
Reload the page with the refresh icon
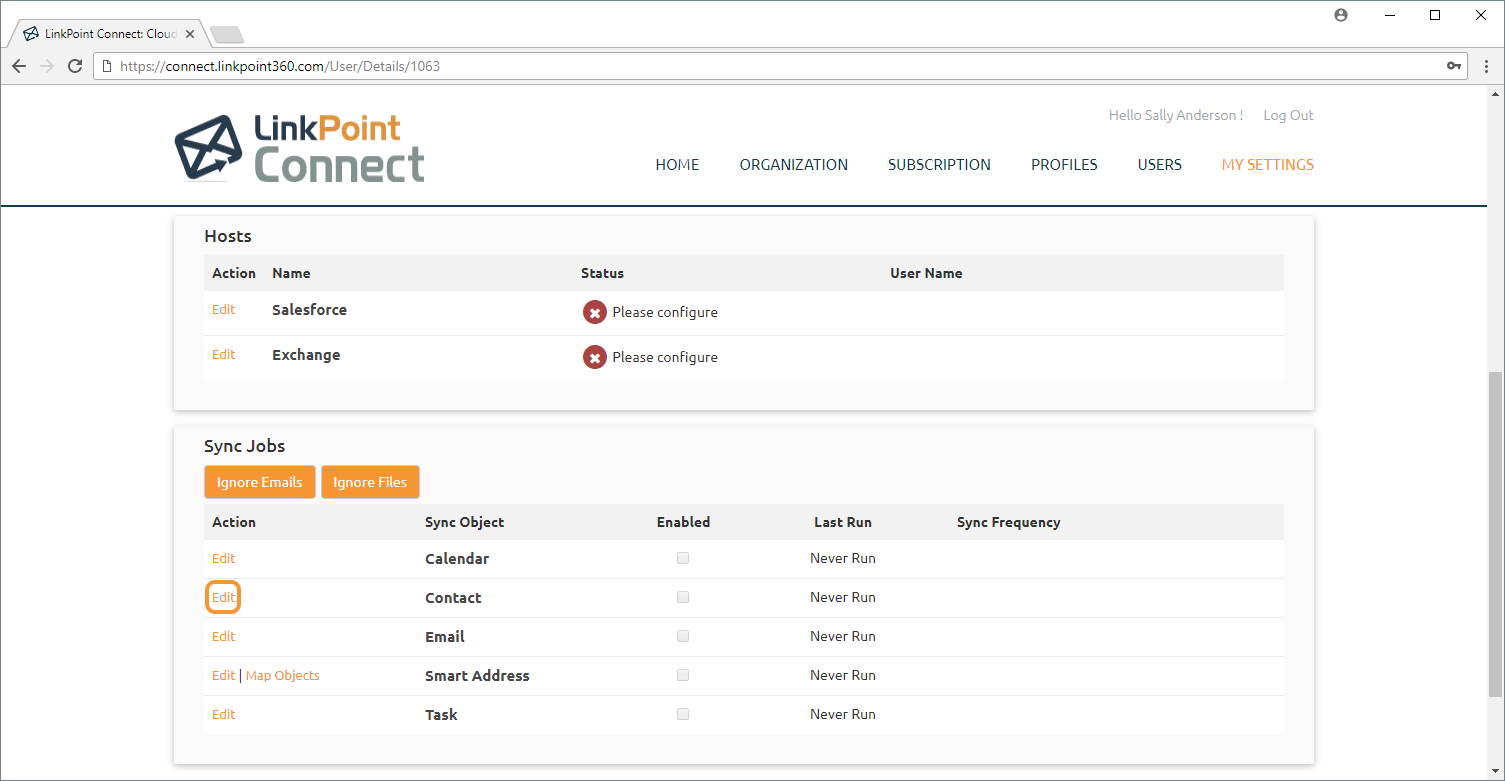tap(75, 66)
